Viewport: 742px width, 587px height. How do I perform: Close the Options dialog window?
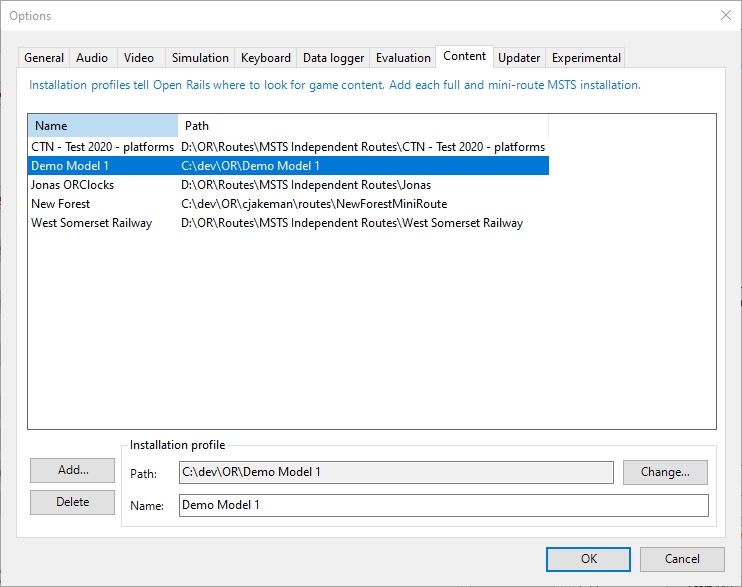coord(725,15)
